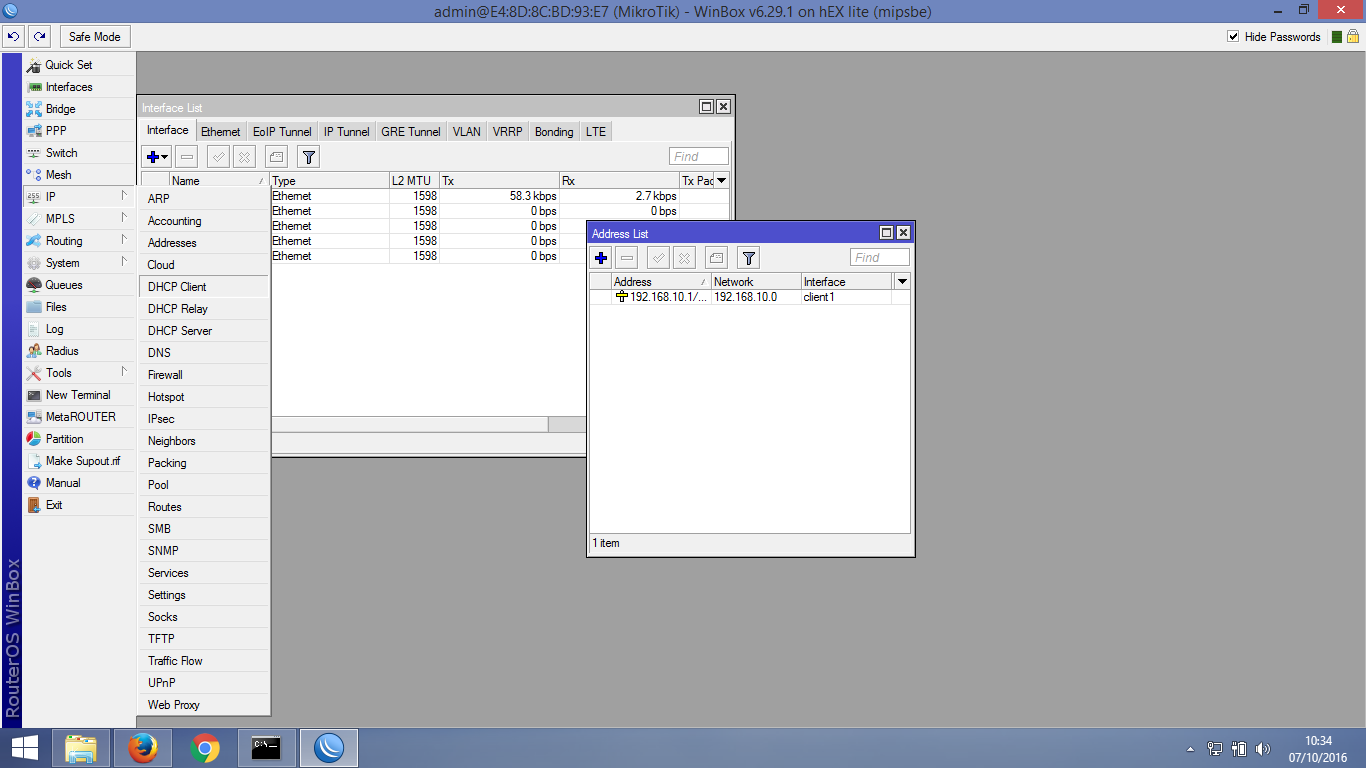The height and width of the screenshot is (768, 1366).
Task: Toggle the Hide Passwords checkbox
Action: 1233,37
